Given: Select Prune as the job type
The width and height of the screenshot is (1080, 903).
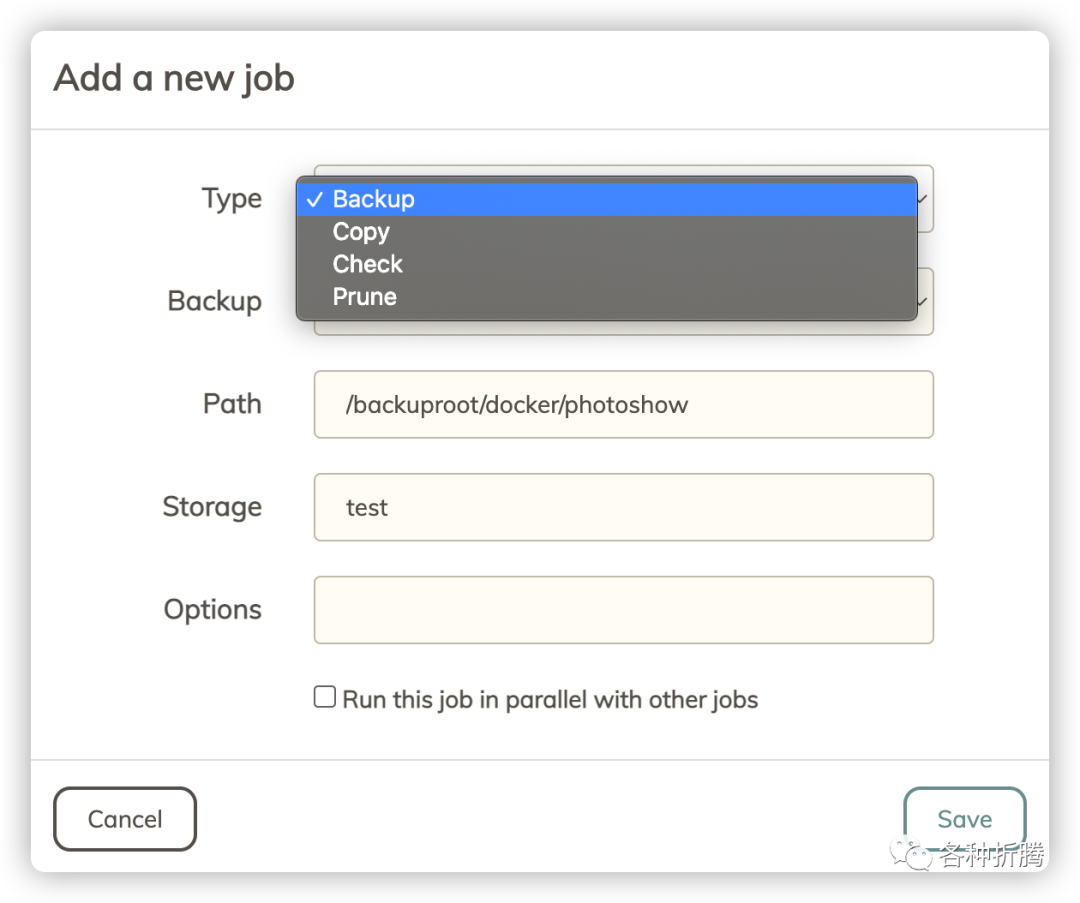Looking at the screenshot, I should coord(364,297).
